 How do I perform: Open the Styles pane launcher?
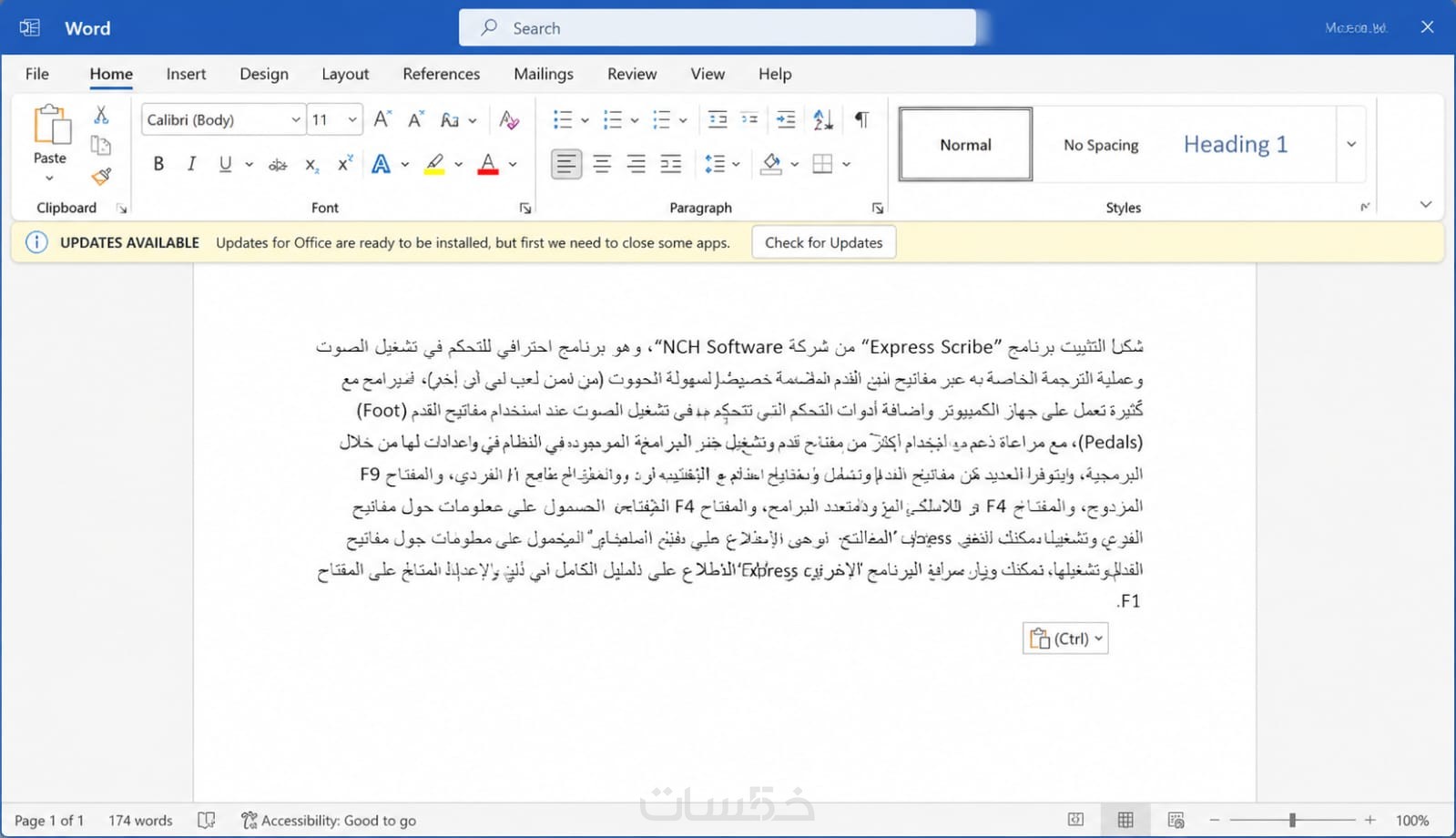coord(1365,207)
